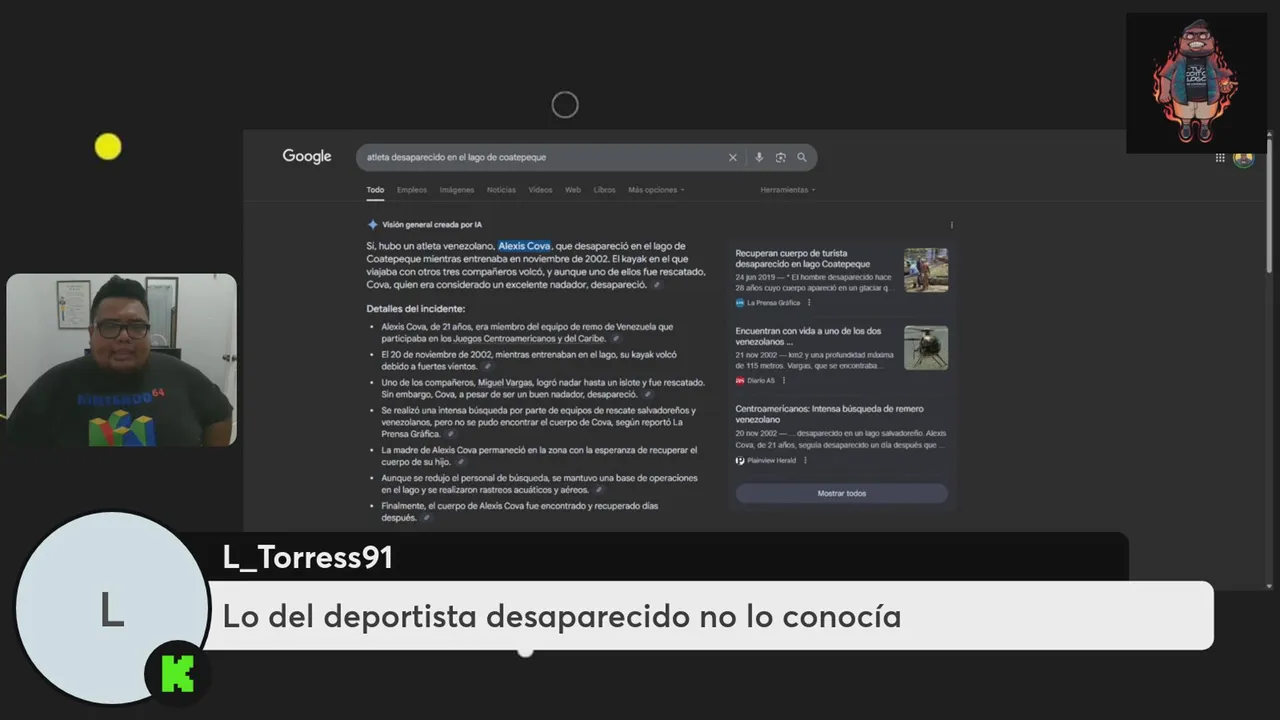Click 'Plainview Herald' source name
Image resolution: width=1280 pixels, height=720 pixels.
(771, 461)
